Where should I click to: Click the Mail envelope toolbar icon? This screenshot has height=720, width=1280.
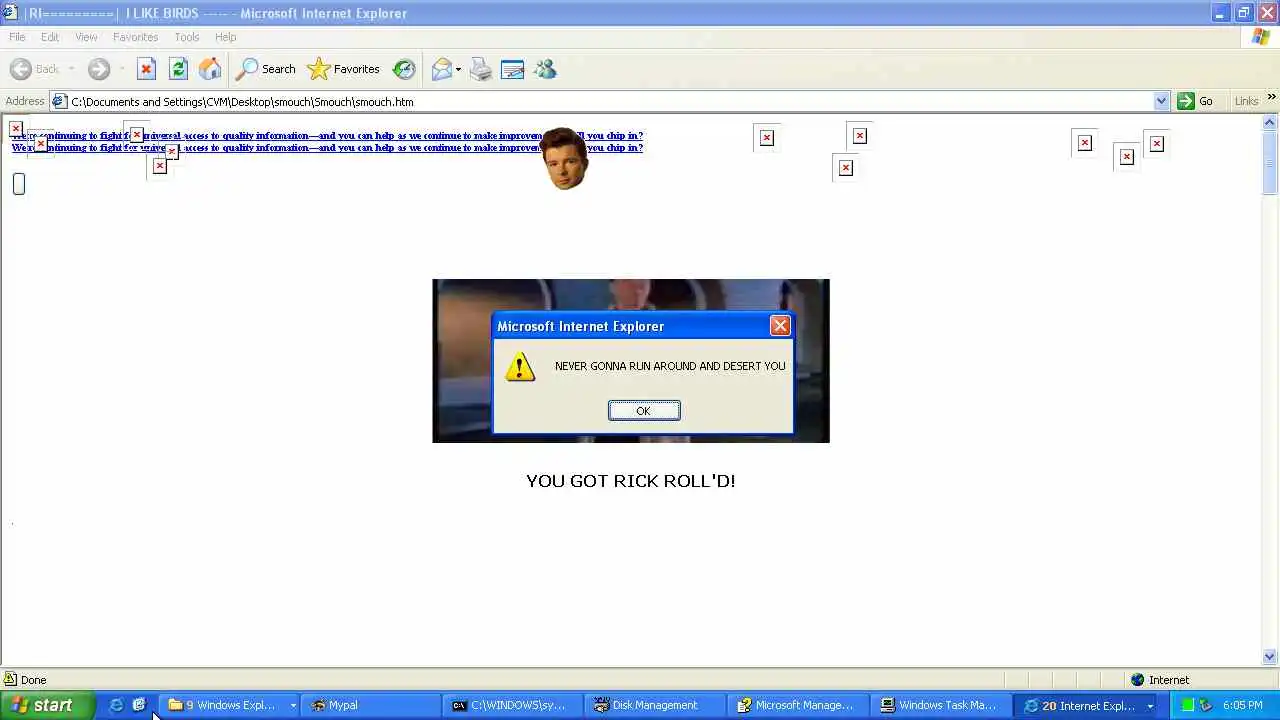pyautogui.click(x=441, y=69)
